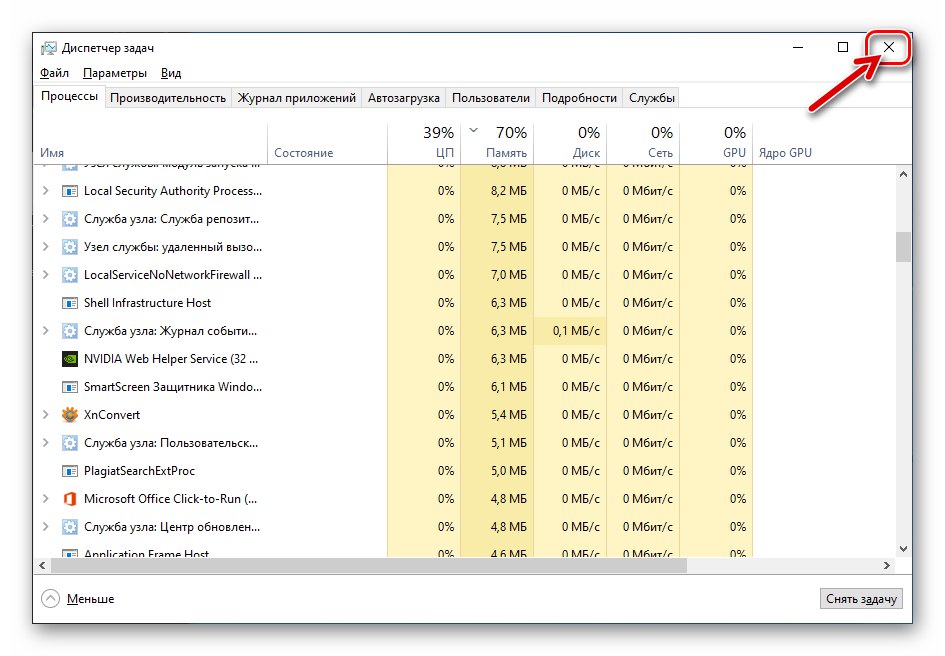Viewport: 945px width, 656px height.
Task: Expand the LocalServiceNoNetworkFirewall group
Action: point(45,275)
